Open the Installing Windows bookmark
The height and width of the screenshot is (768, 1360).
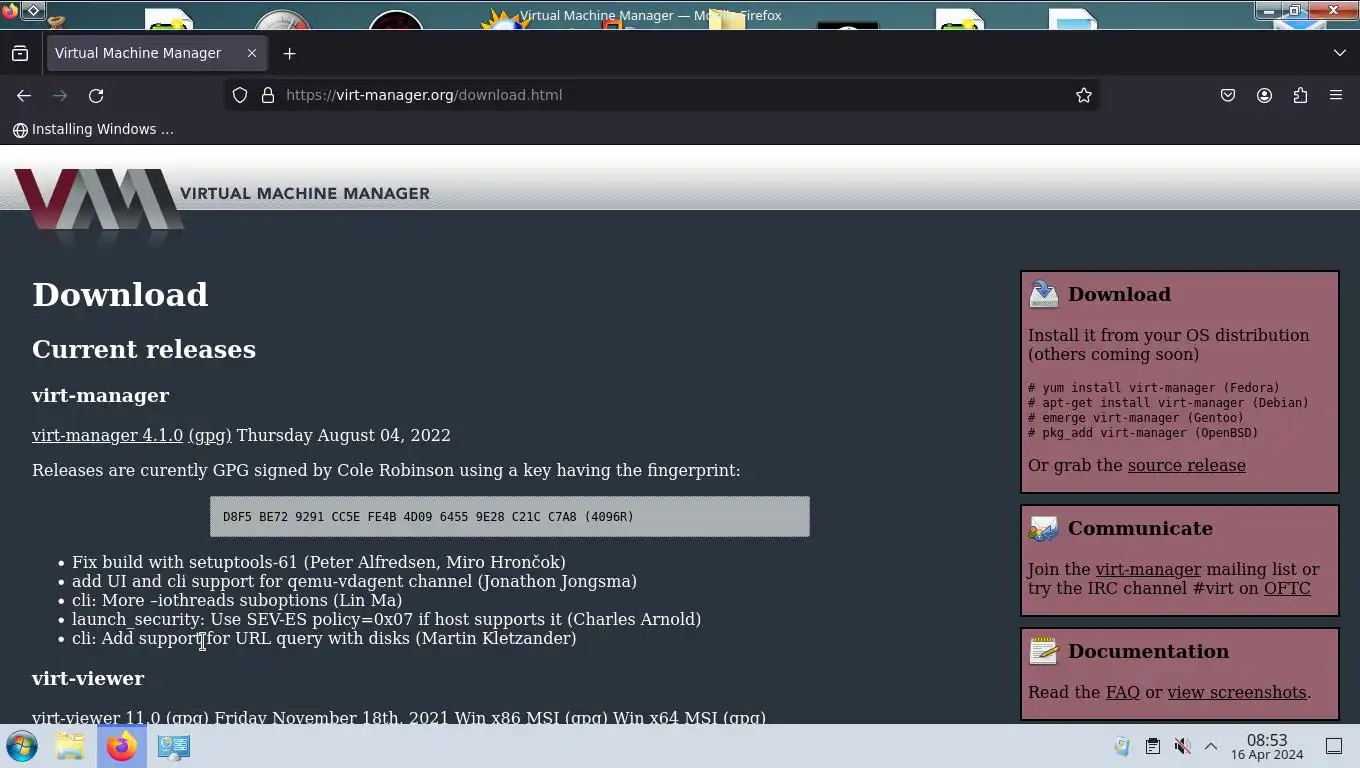tap(93, 129)
